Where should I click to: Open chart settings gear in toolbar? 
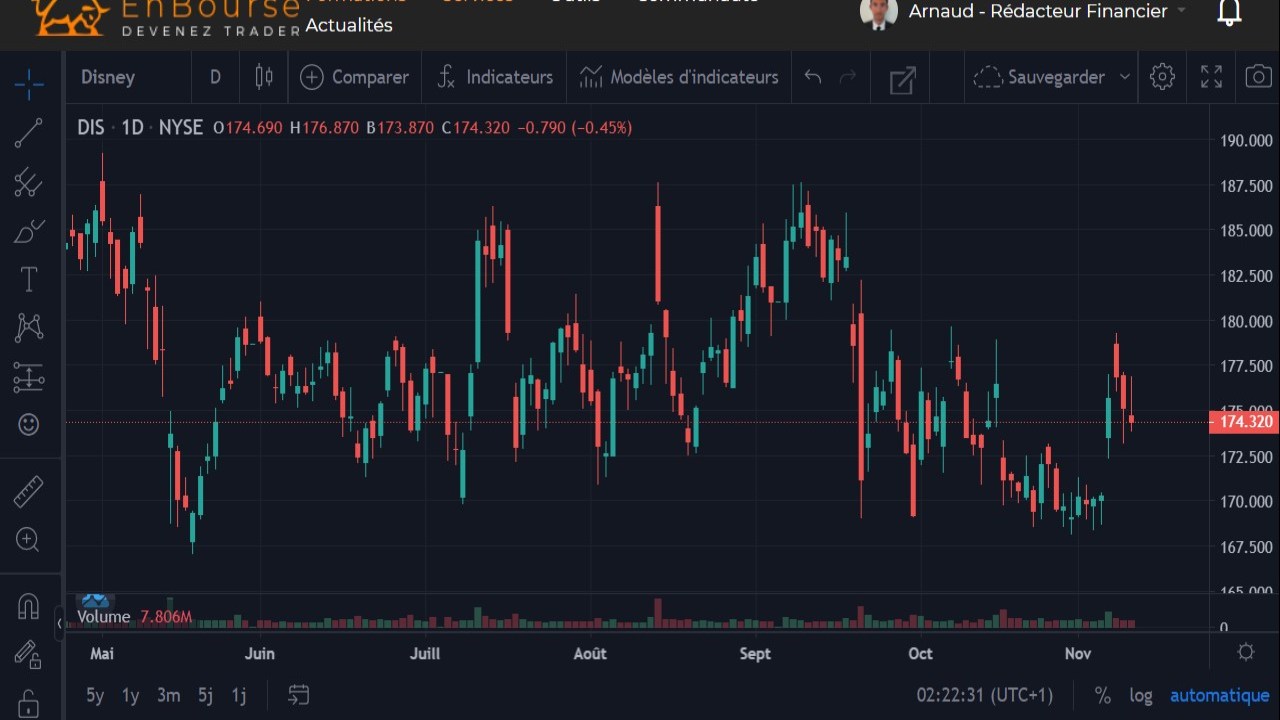tap(1162, 77)
